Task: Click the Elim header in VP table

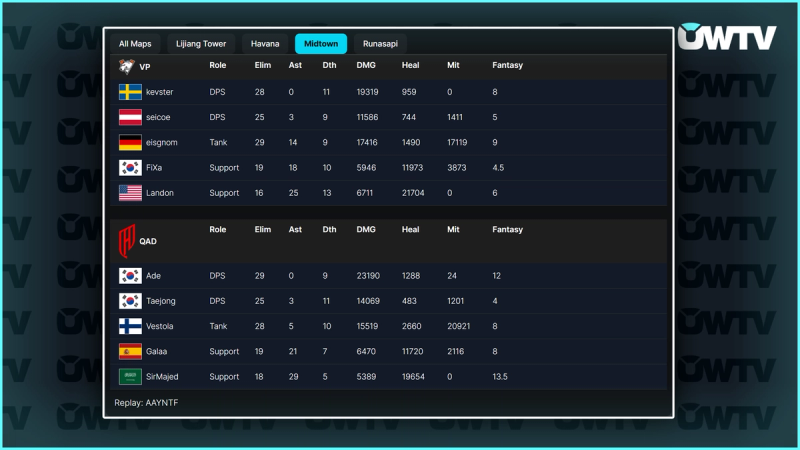Action: coord(263,65)
